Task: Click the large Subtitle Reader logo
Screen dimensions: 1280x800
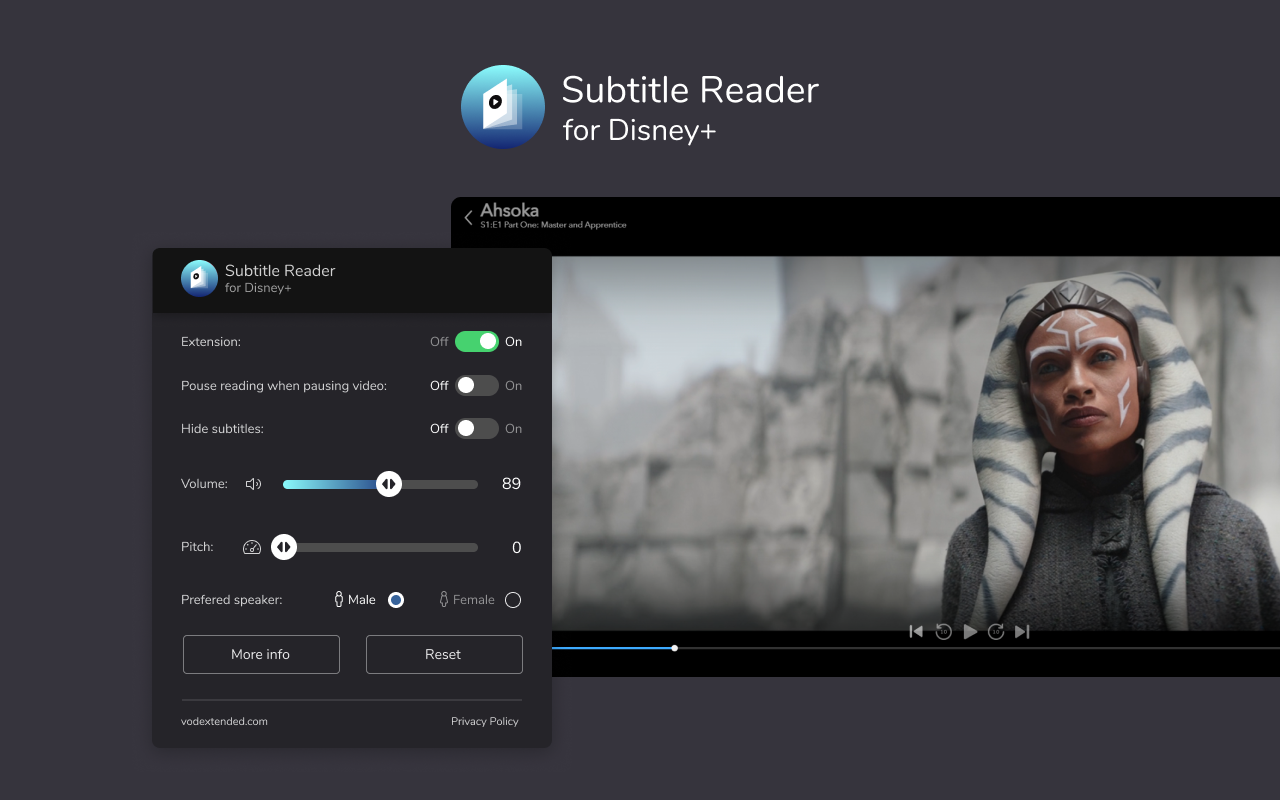Action: (503, 107)
